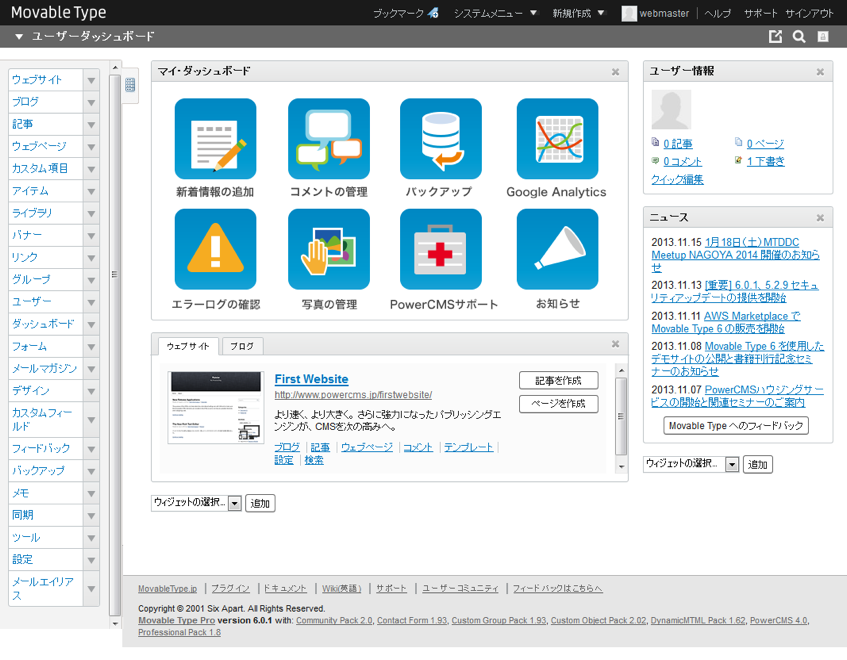
Task: Close the ウェブサイト/ブログ tabs widget
Action: pos(615,344)
